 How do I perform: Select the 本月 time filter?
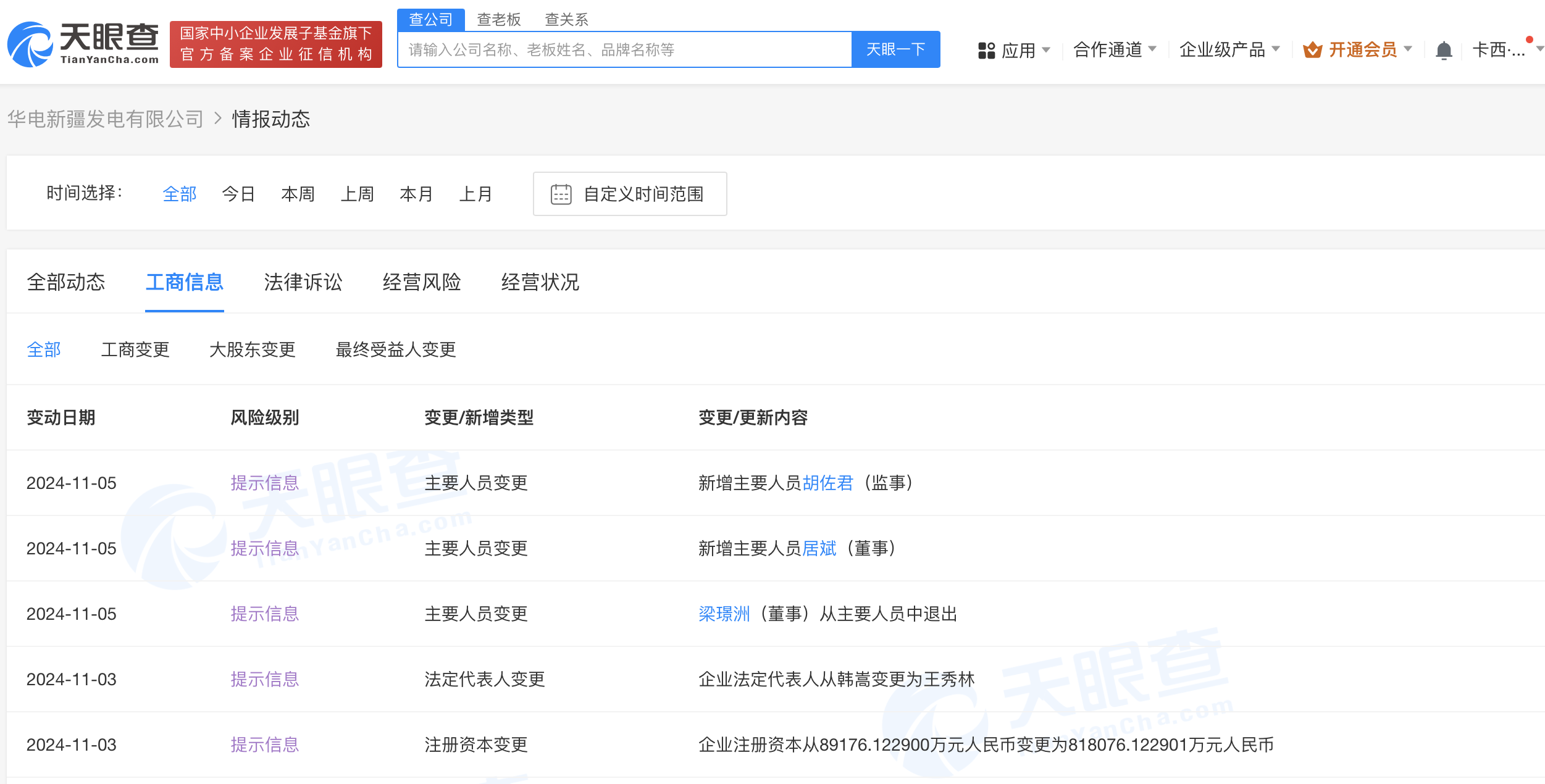[x=416, y=194]
